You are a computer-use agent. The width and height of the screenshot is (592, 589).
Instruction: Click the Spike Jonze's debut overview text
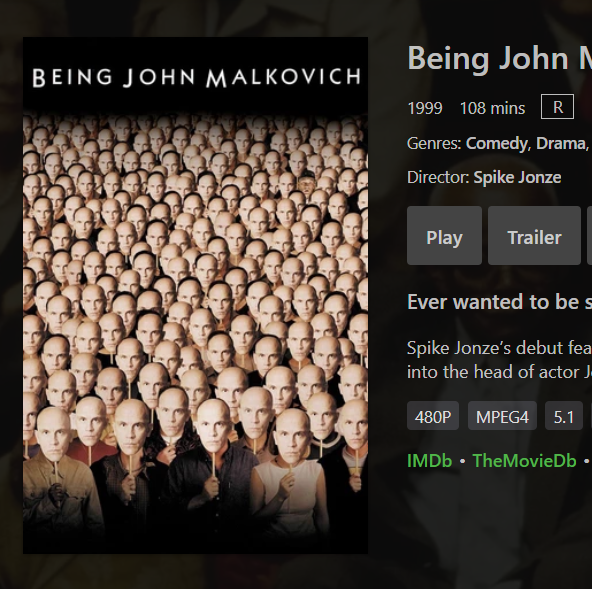pos(500,360)
